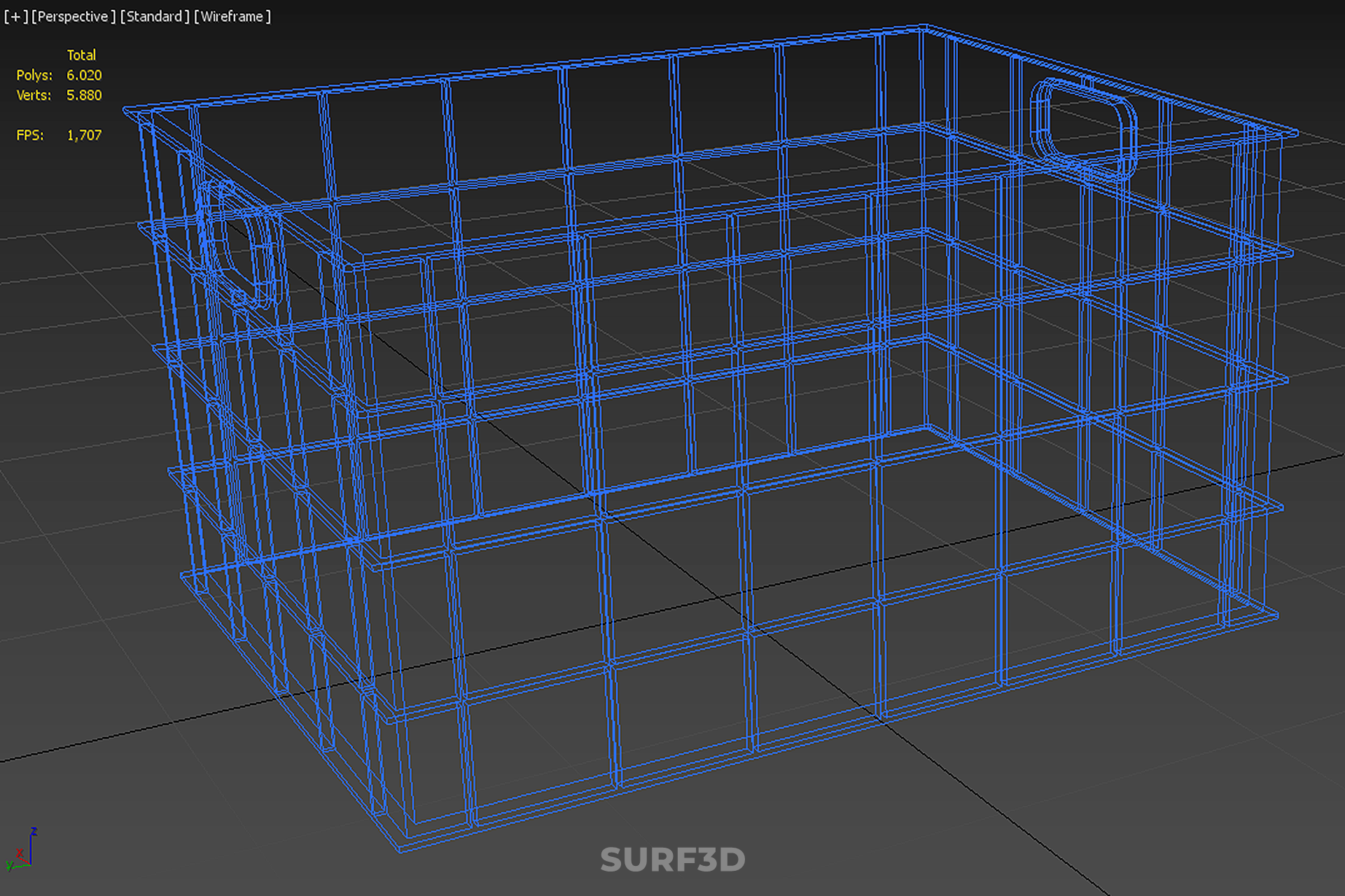The height and width of the screenshot is (896, 1345).
Task: Click the bottom front corner of the crate
Action: 400,851
